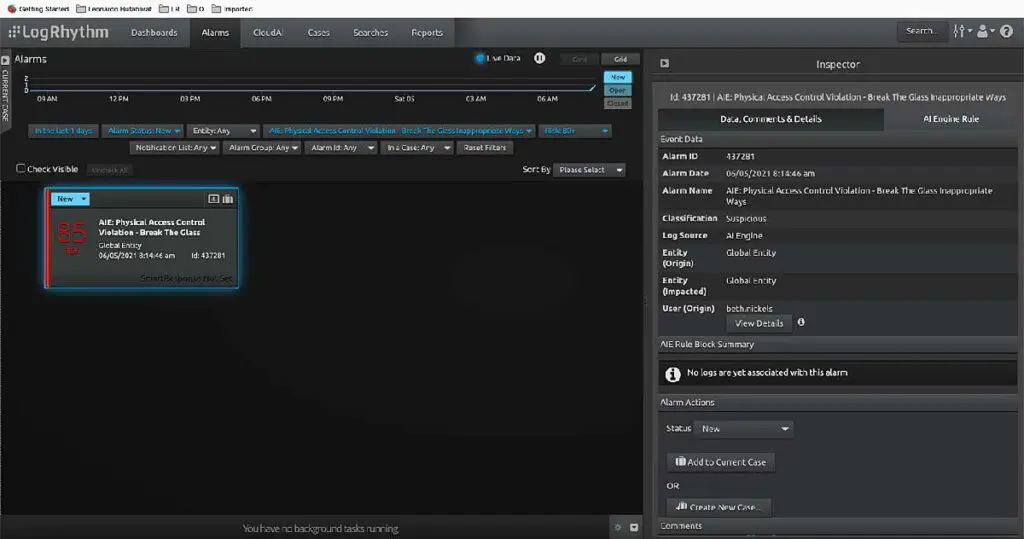
Task: Click the Uncheck All button
Action: point(110,170)
